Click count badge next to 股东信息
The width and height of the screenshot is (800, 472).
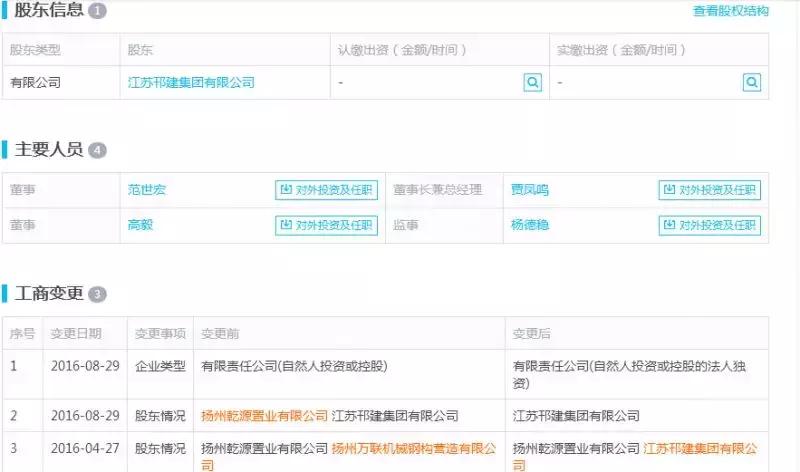pos(97,11)
